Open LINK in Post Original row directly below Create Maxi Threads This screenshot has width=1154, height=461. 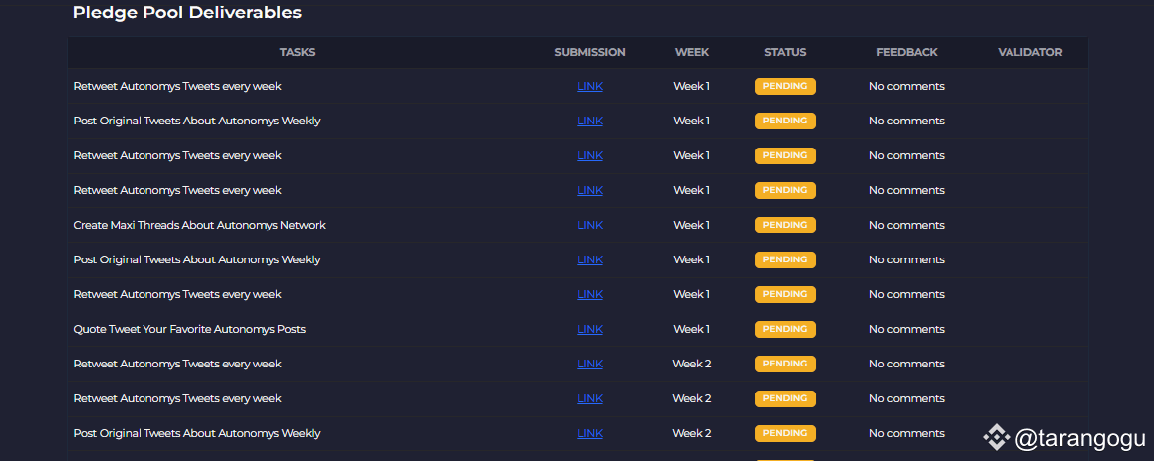[590, 259]
